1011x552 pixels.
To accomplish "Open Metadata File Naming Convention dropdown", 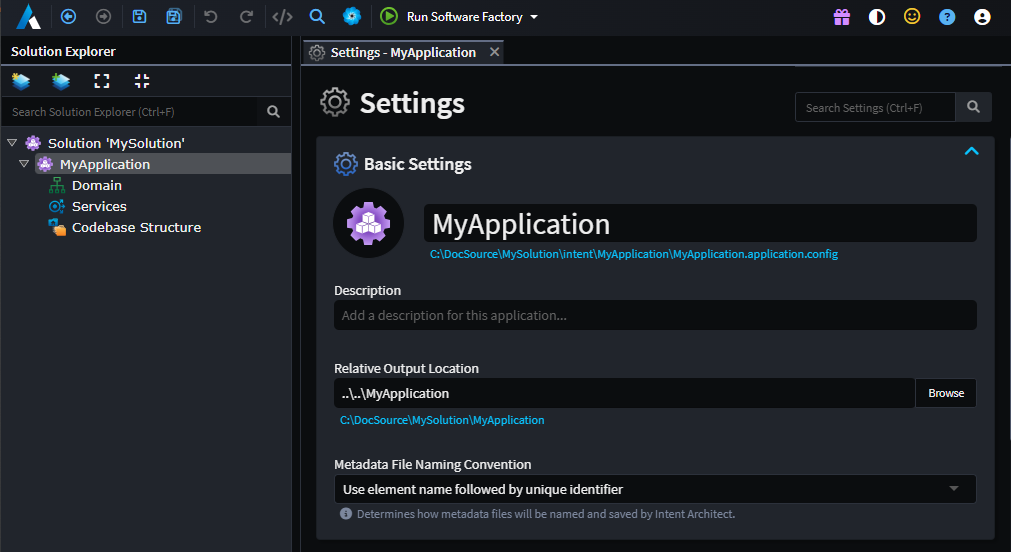I will coord(655,489).
